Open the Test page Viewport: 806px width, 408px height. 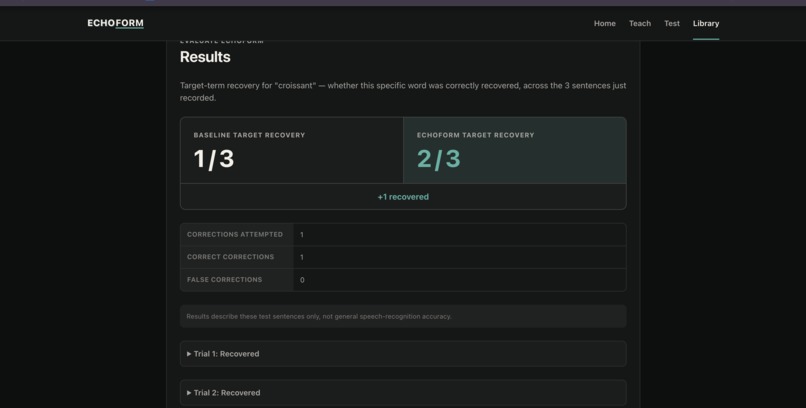click(x=671, y=23)
